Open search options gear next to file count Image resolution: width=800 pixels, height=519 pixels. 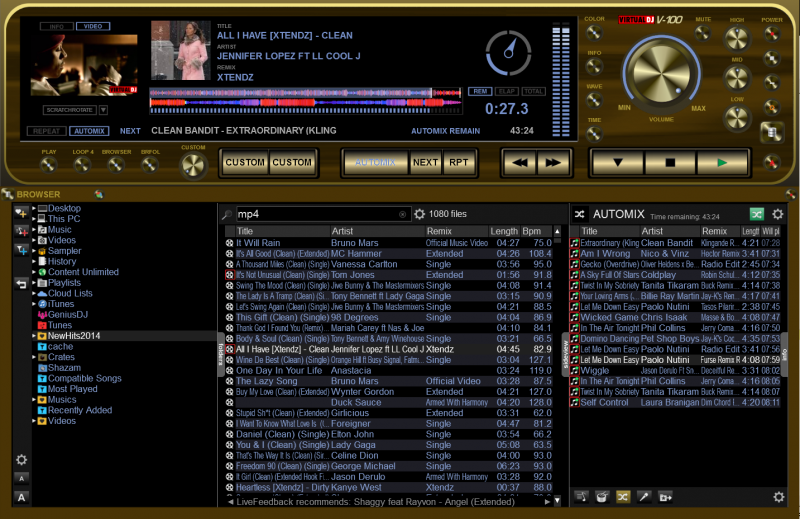[x=419, y=214]
